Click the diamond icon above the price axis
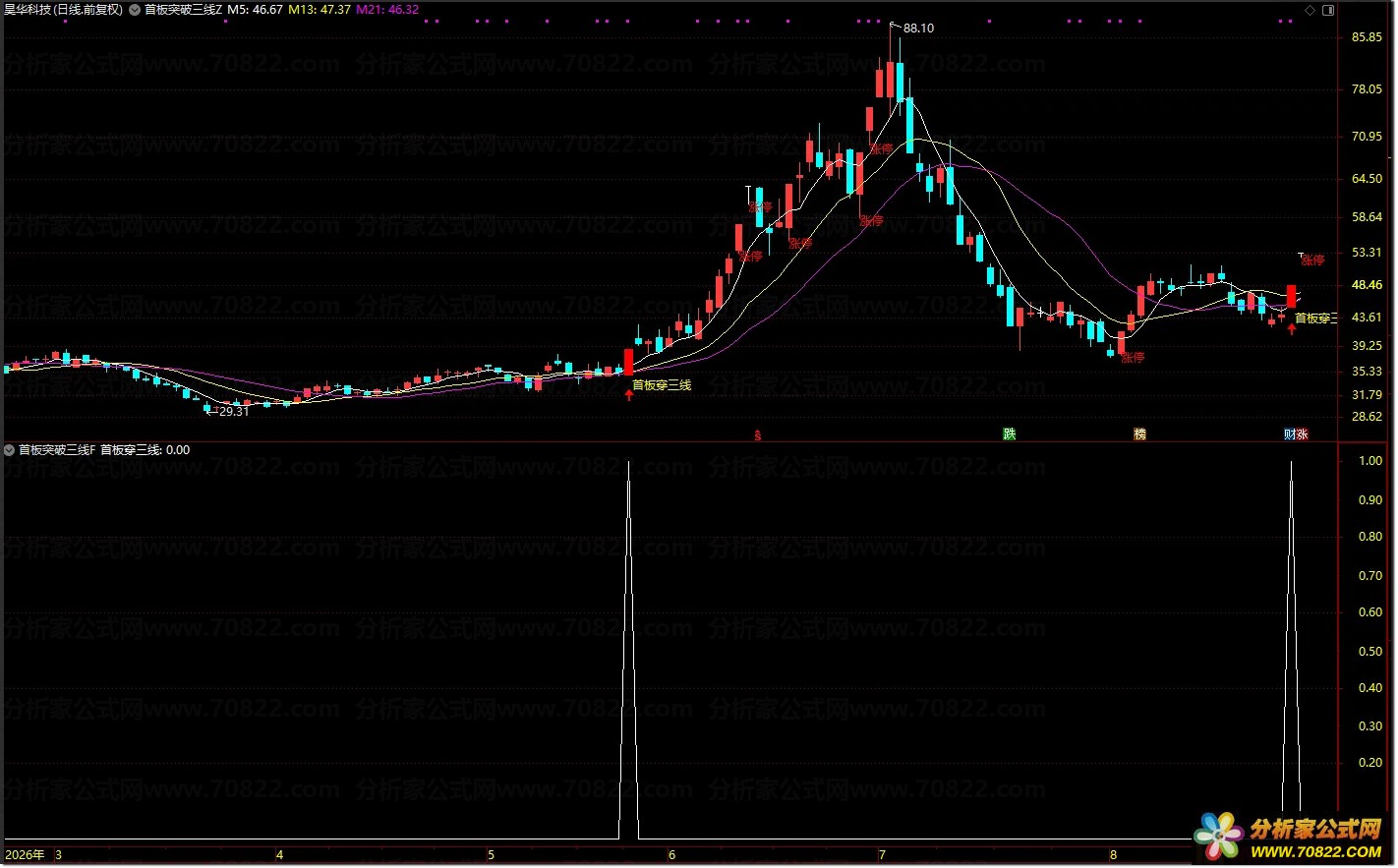The width and height of the screenshot is (1398, 868). (x=1310, y=10)
